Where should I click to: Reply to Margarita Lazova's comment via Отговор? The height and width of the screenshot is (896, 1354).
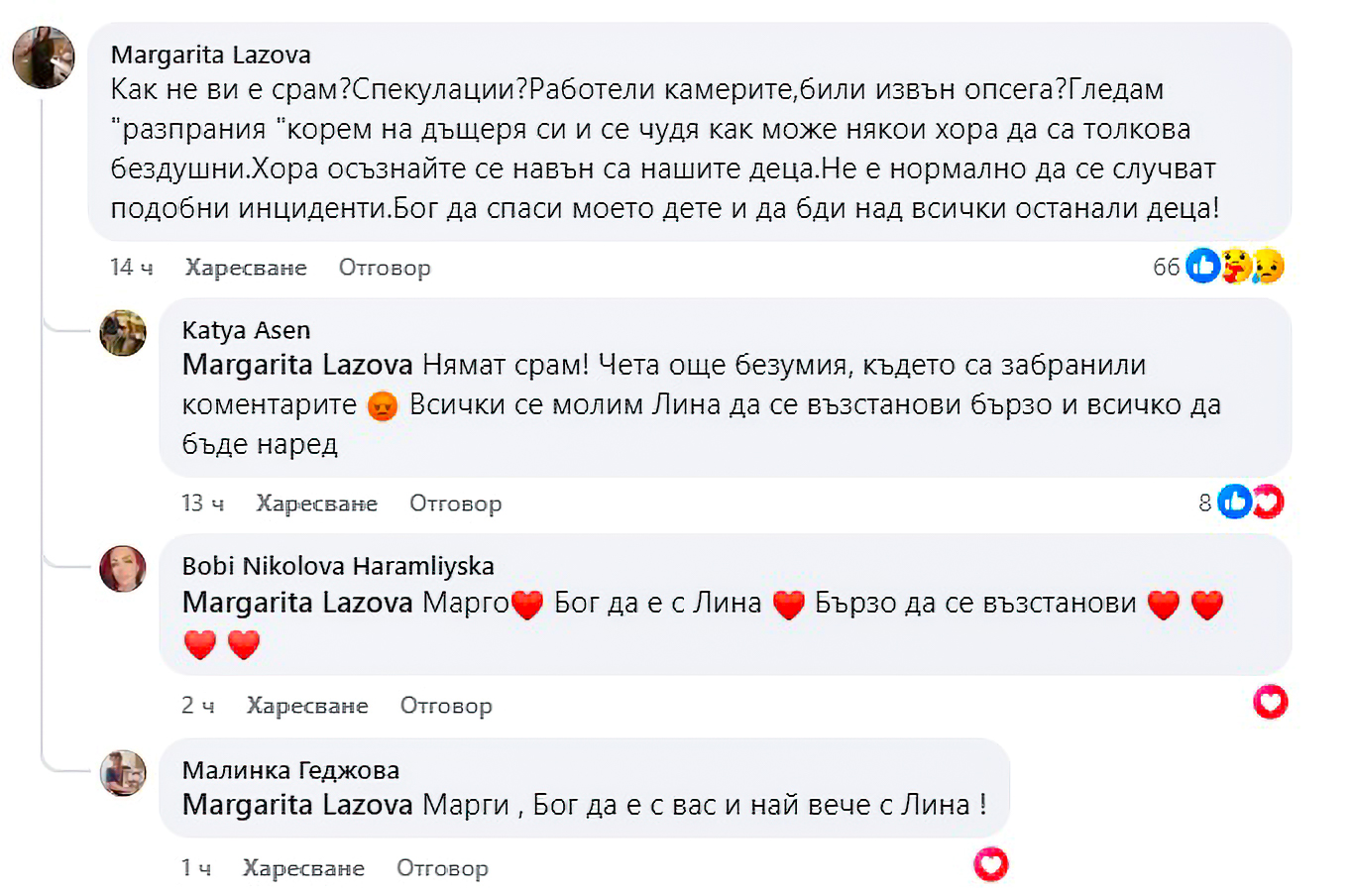(385, 268)
